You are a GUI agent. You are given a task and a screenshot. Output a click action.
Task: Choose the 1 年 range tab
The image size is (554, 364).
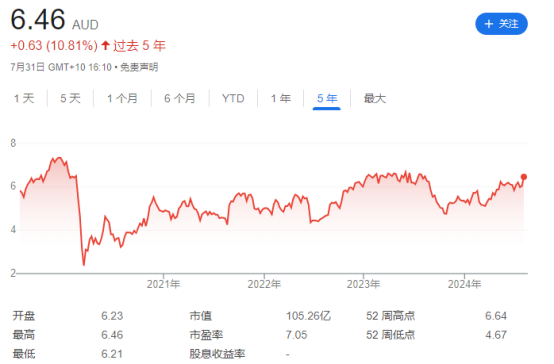281,98
